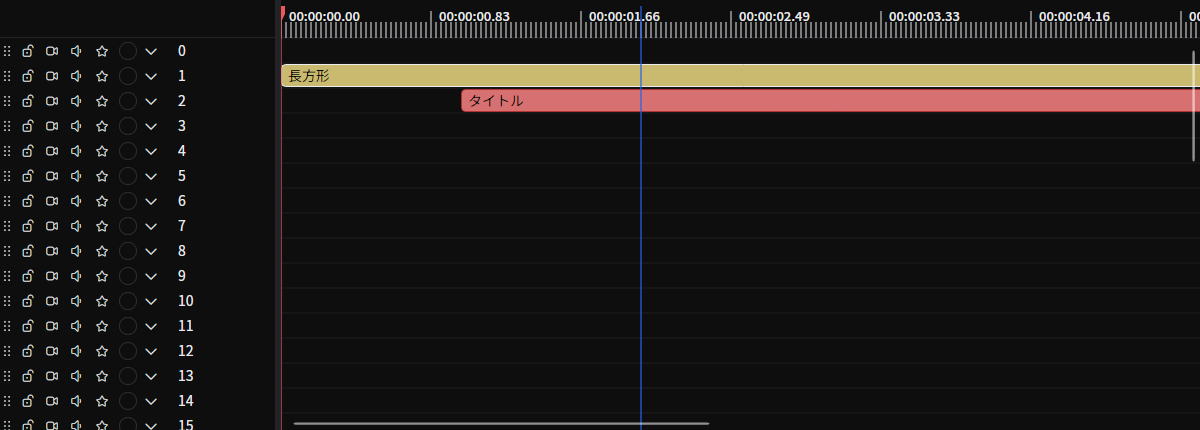Star layer 1 with the star icon
Screen dimensions: 1200x430
click(x=101, y=76)
